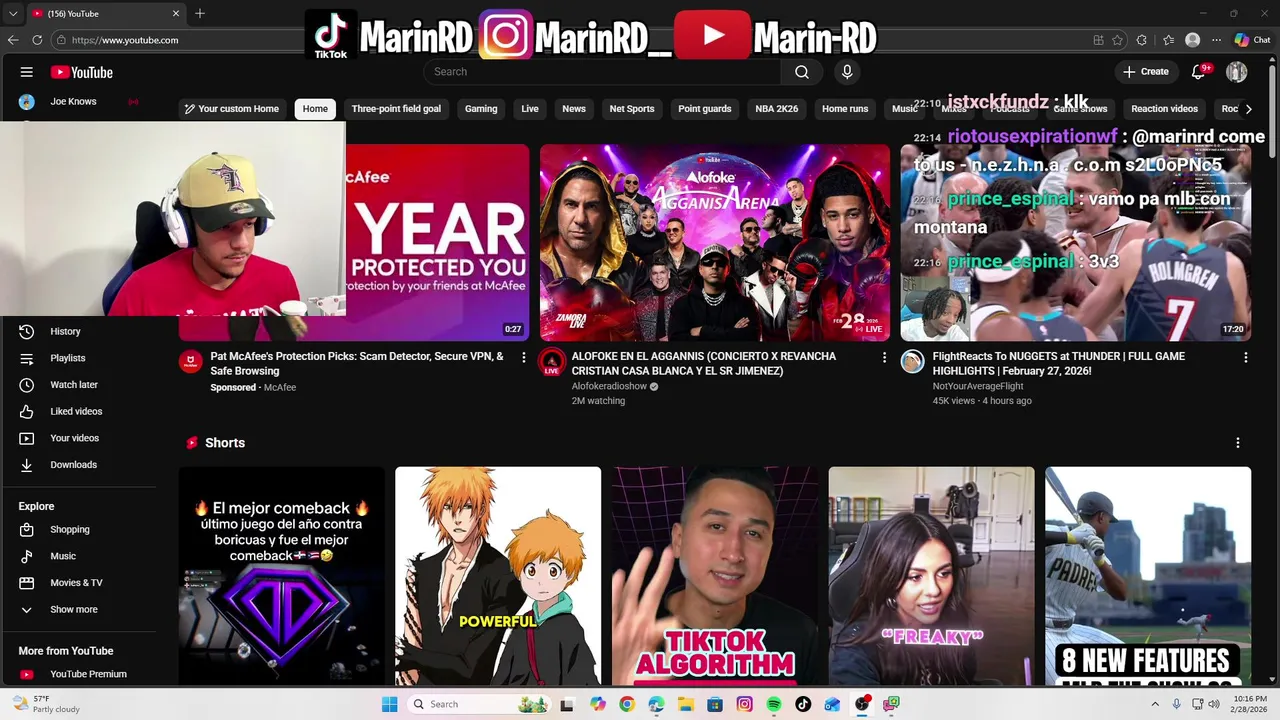The width and height of the screenshot is (1280, 720).
Task: Open the browser extensions icon
Action: pyautogui.click(x=1142, y=40)
